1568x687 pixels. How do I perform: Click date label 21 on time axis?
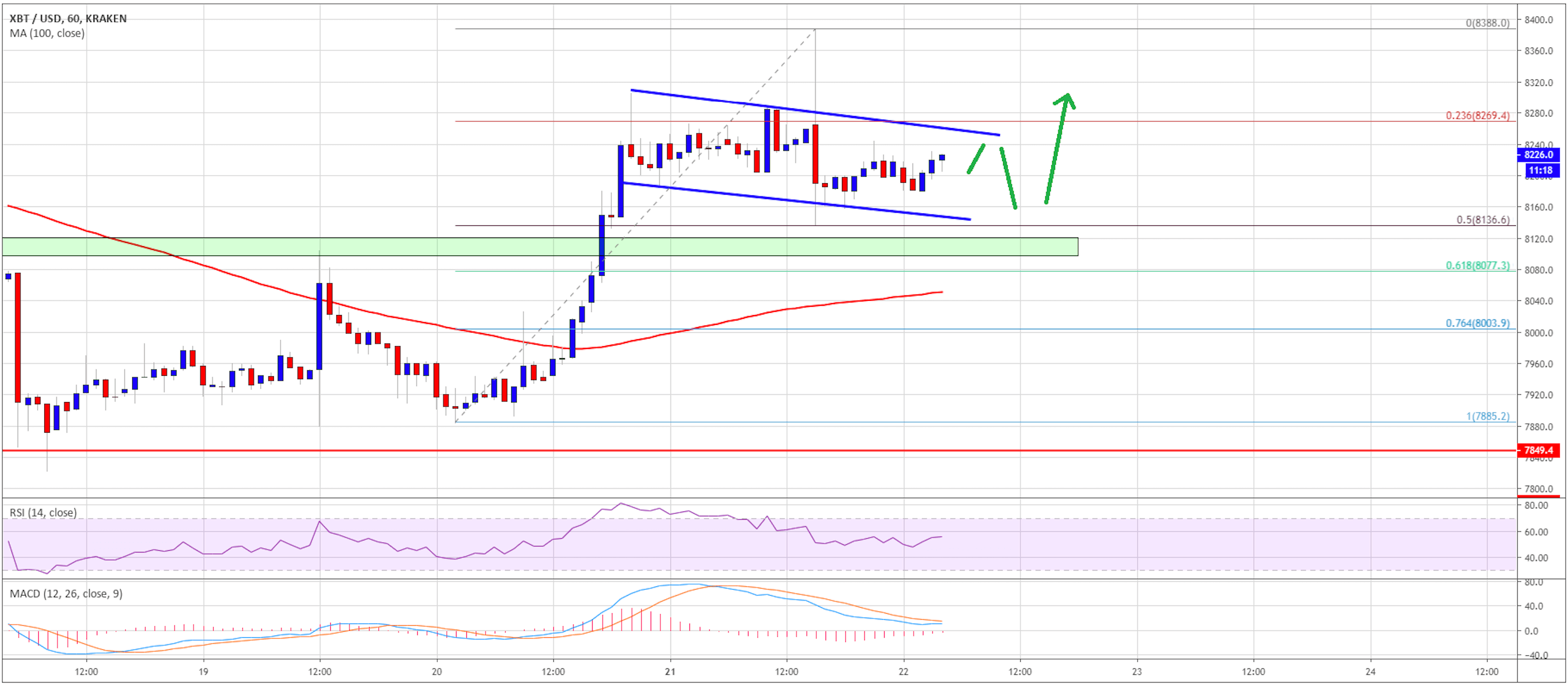click(670, 671)
